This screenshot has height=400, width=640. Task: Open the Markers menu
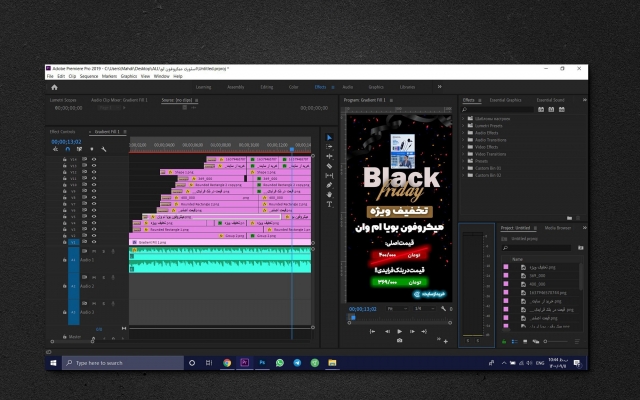tap(109, 76)
